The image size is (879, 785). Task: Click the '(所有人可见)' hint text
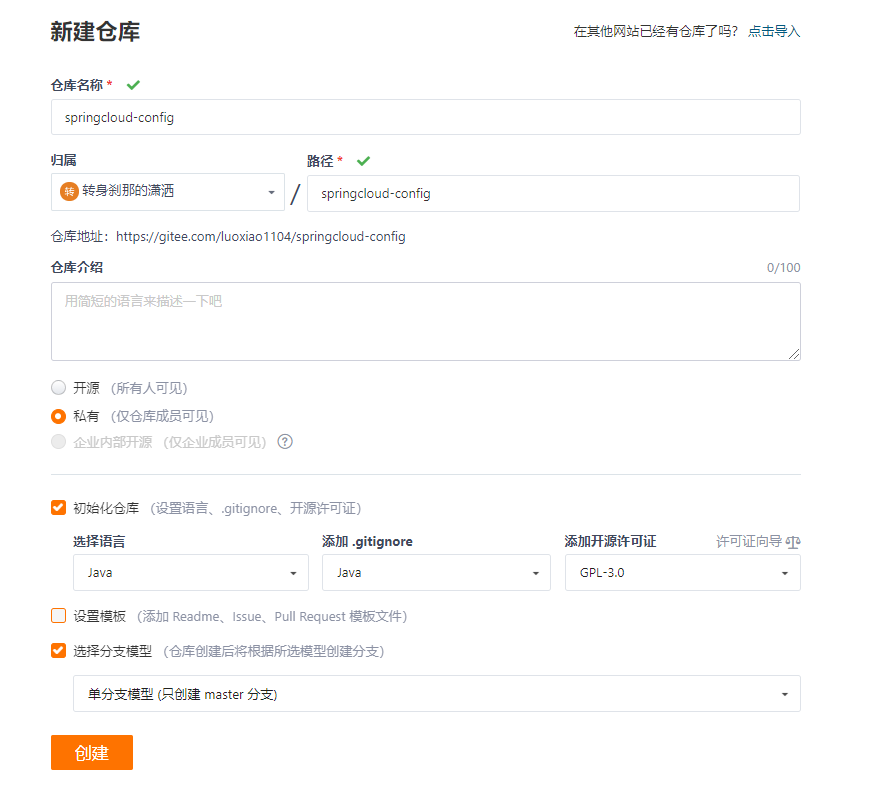pos(149,388)
